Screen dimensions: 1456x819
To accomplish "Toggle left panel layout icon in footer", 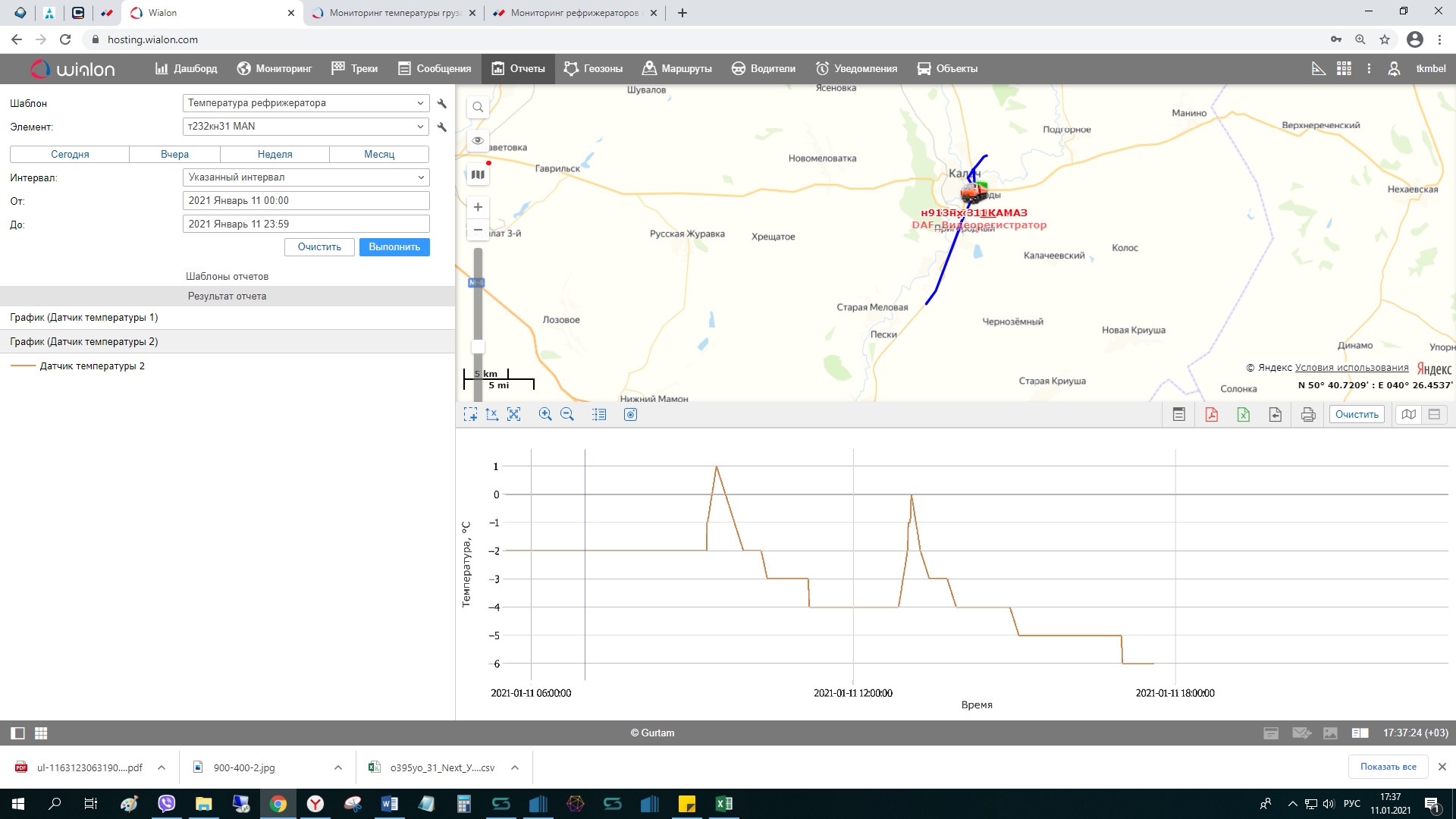I will 17,733.
